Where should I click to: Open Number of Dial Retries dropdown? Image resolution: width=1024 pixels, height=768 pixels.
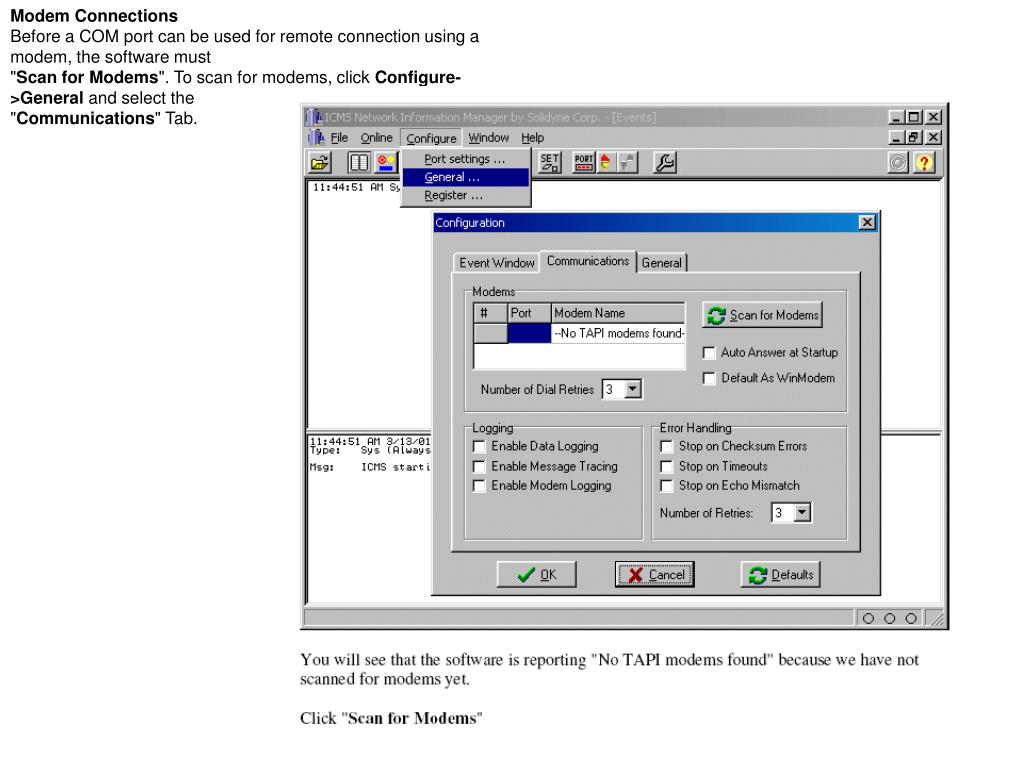632,389
